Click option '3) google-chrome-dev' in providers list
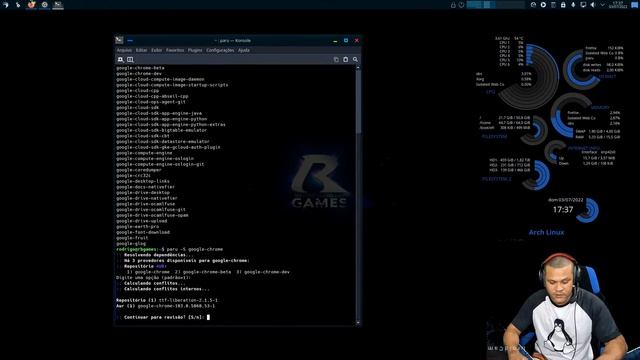 [x=263, y=272]
